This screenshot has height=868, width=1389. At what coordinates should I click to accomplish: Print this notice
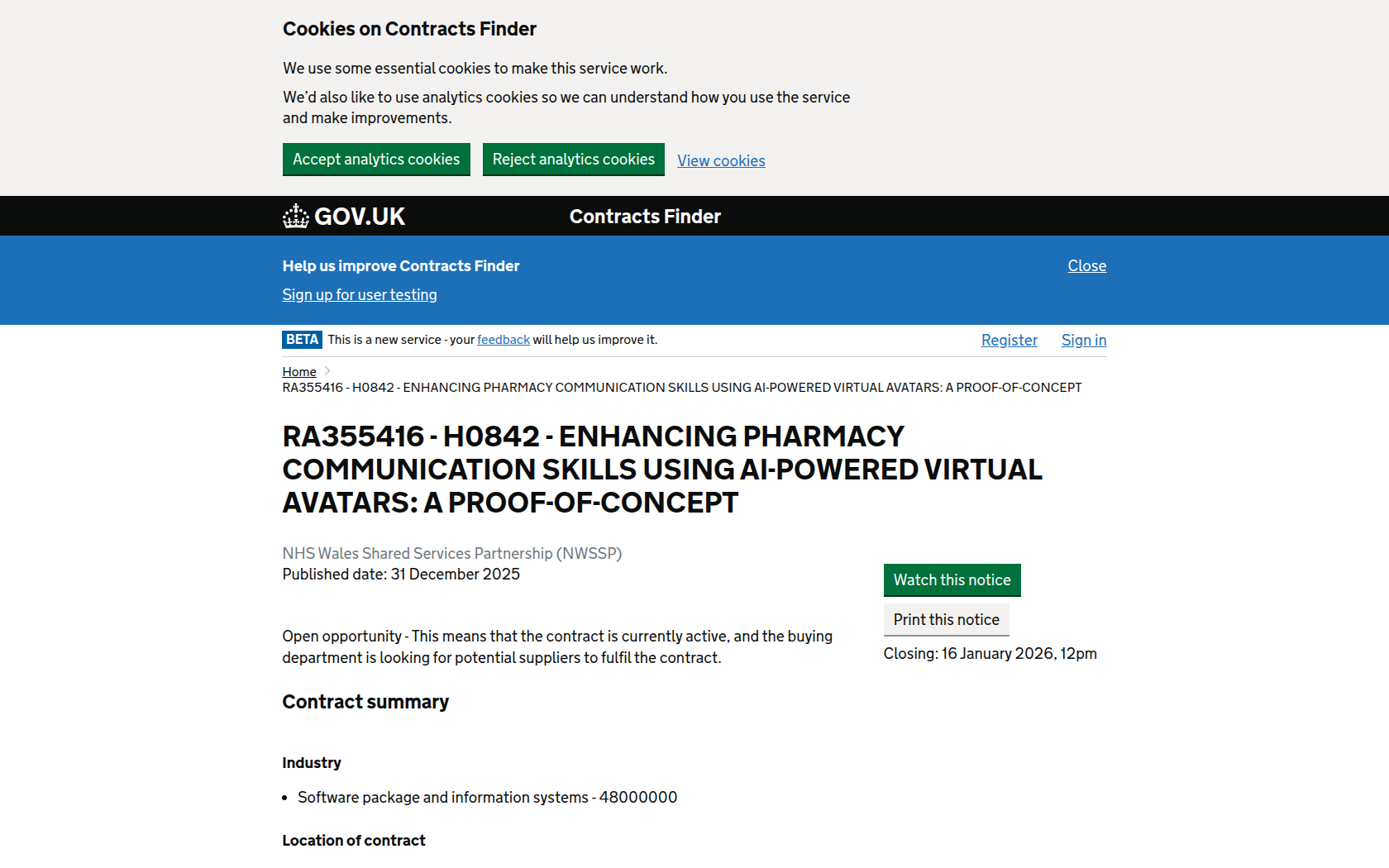tap(946, 620)
